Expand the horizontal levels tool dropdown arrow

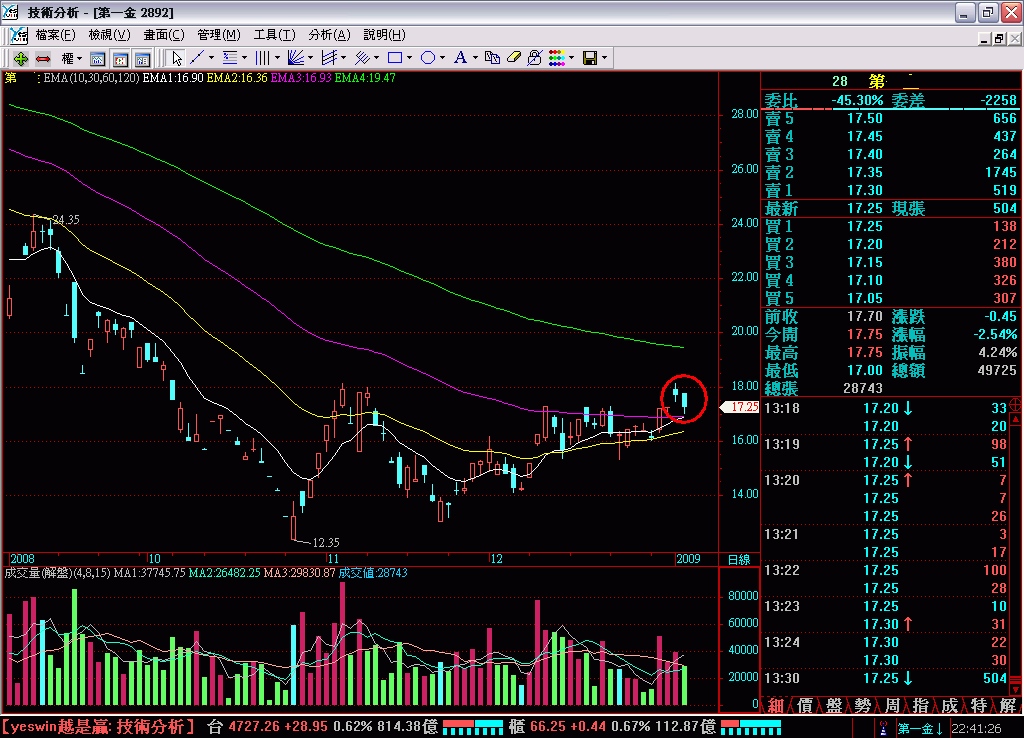tap(244, 58)
